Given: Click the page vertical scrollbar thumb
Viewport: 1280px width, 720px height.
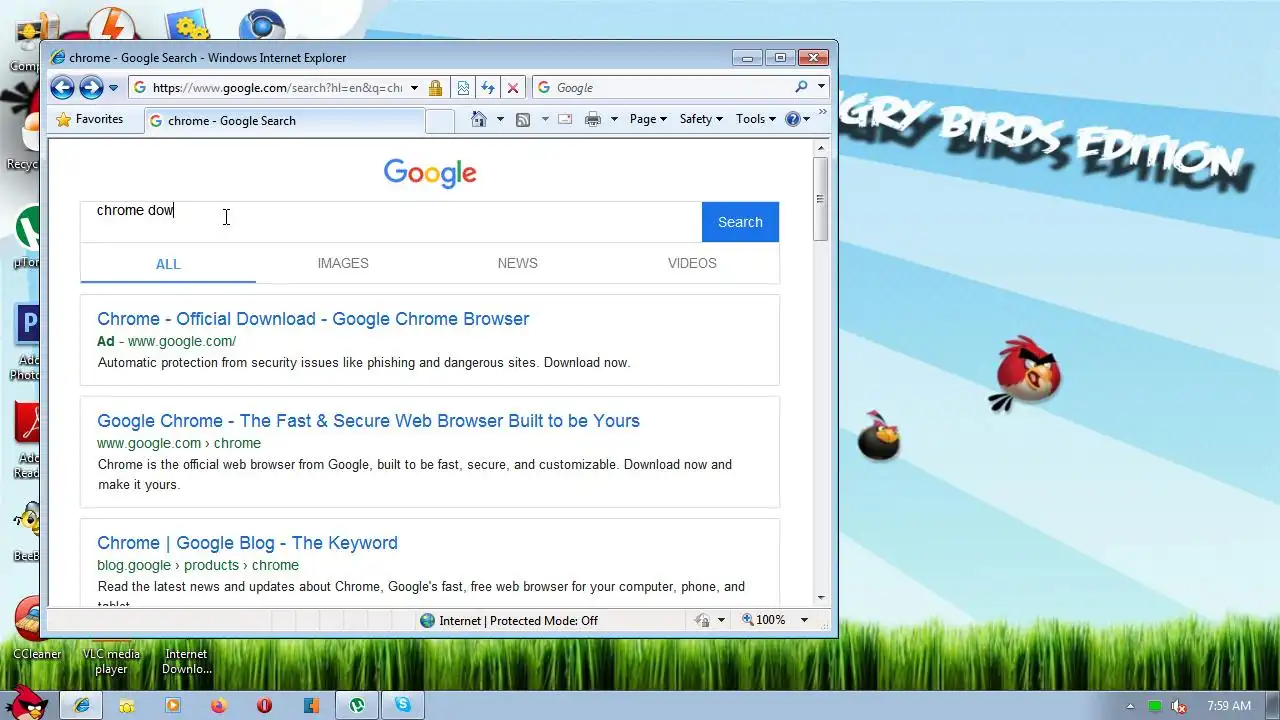Looking at the screenshot, I should (821, 198).
